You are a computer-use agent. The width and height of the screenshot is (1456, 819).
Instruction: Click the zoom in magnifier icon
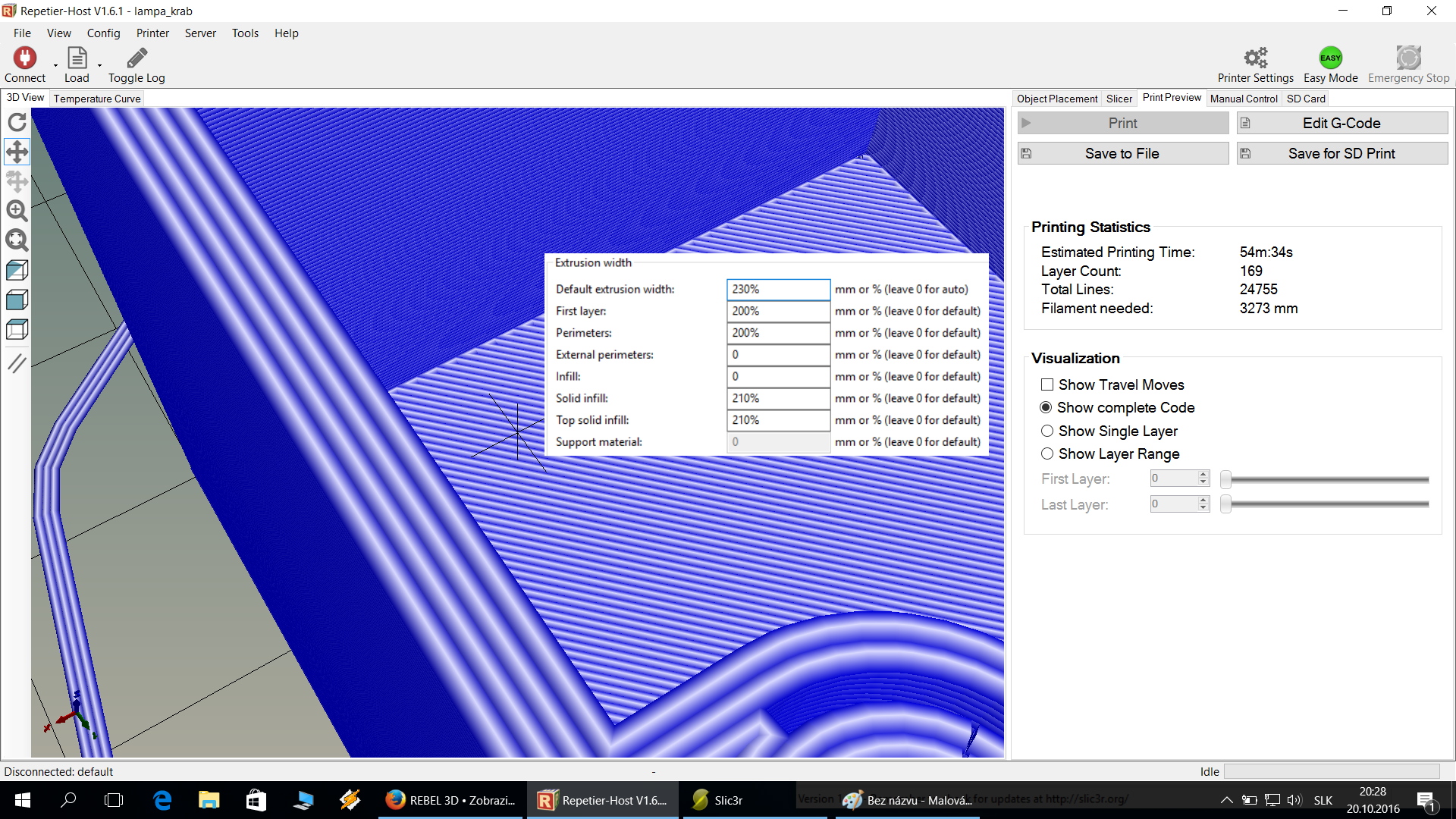point(17,211)
